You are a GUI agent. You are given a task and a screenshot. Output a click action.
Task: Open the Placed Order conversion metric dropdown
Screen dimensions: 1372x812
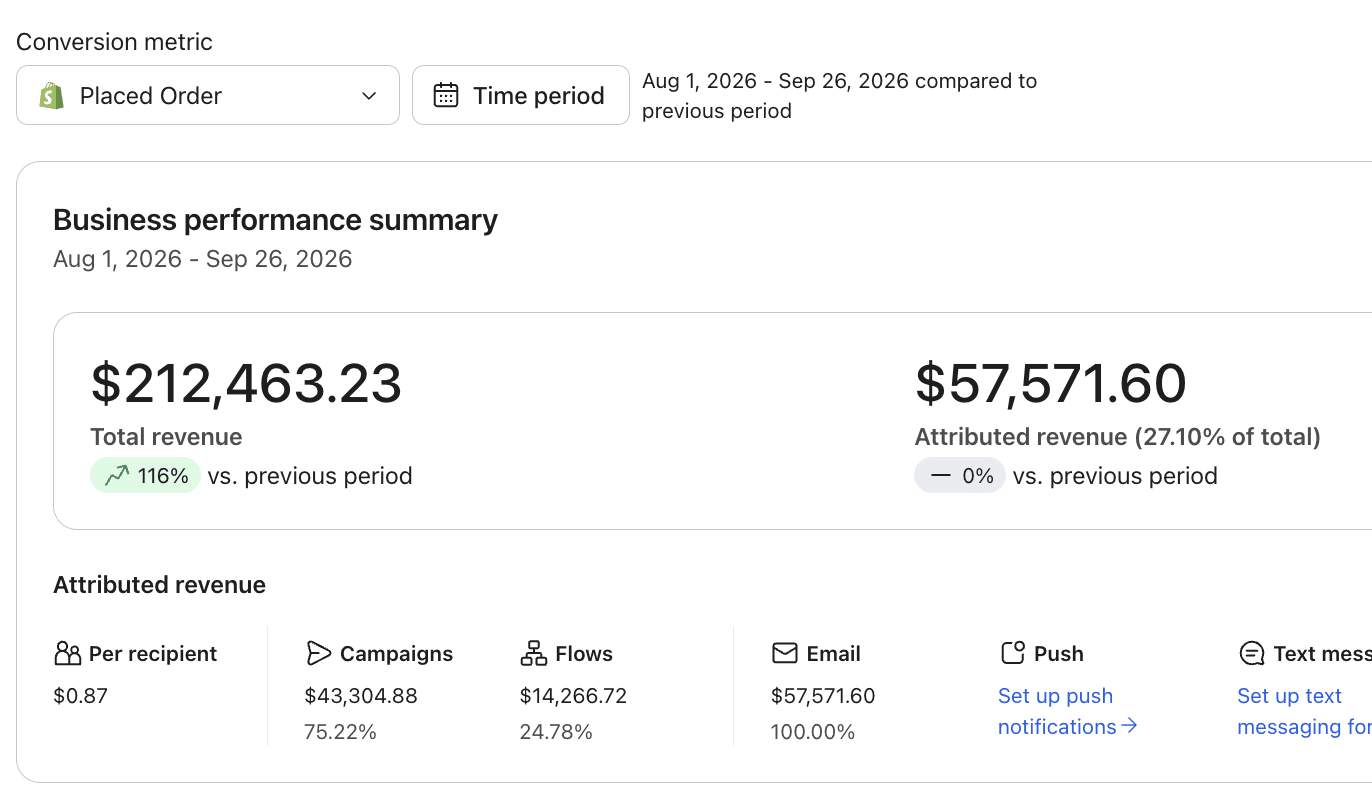[x=208, y=95]
